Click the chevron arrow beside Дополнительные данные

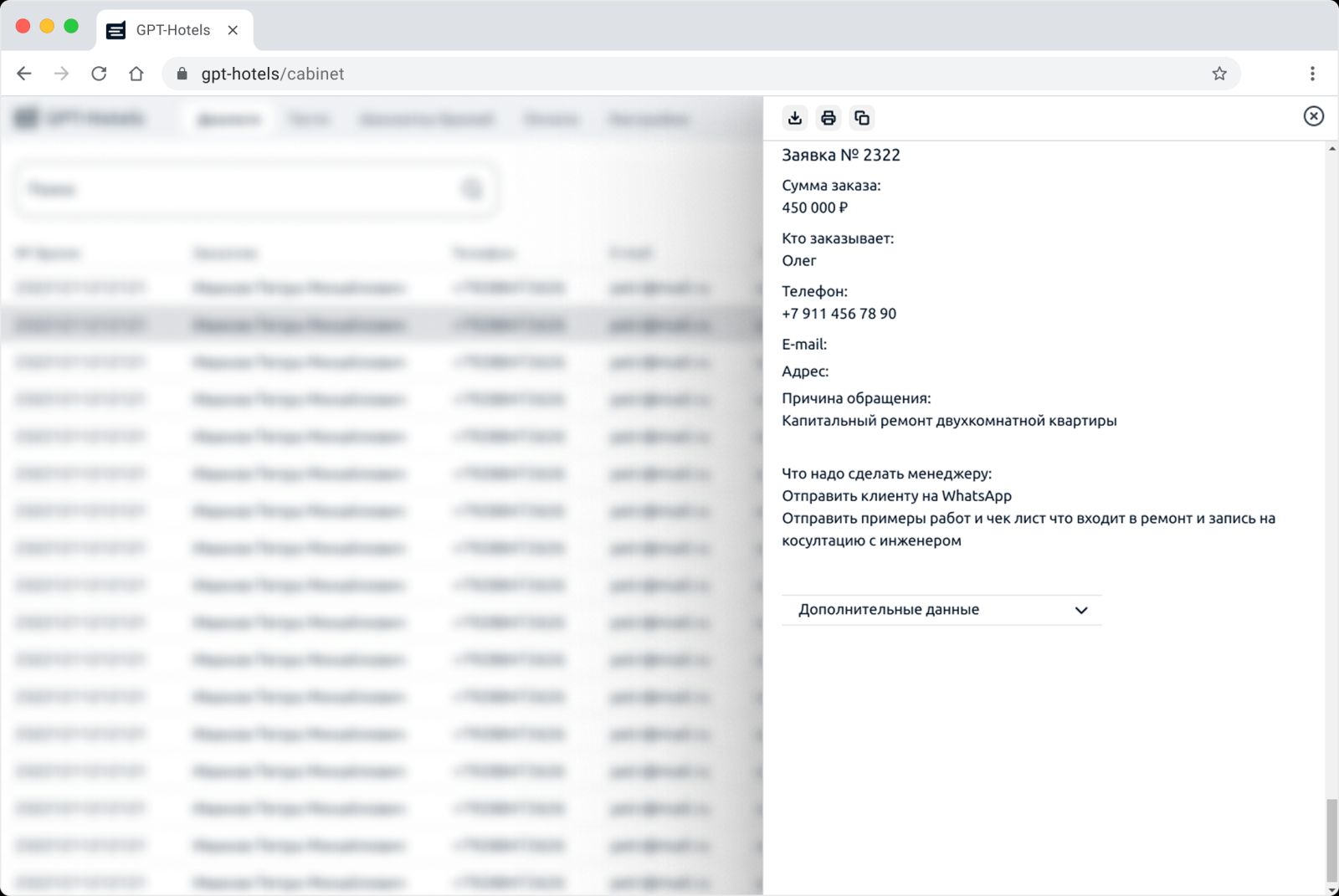(x=1080, y=610)
